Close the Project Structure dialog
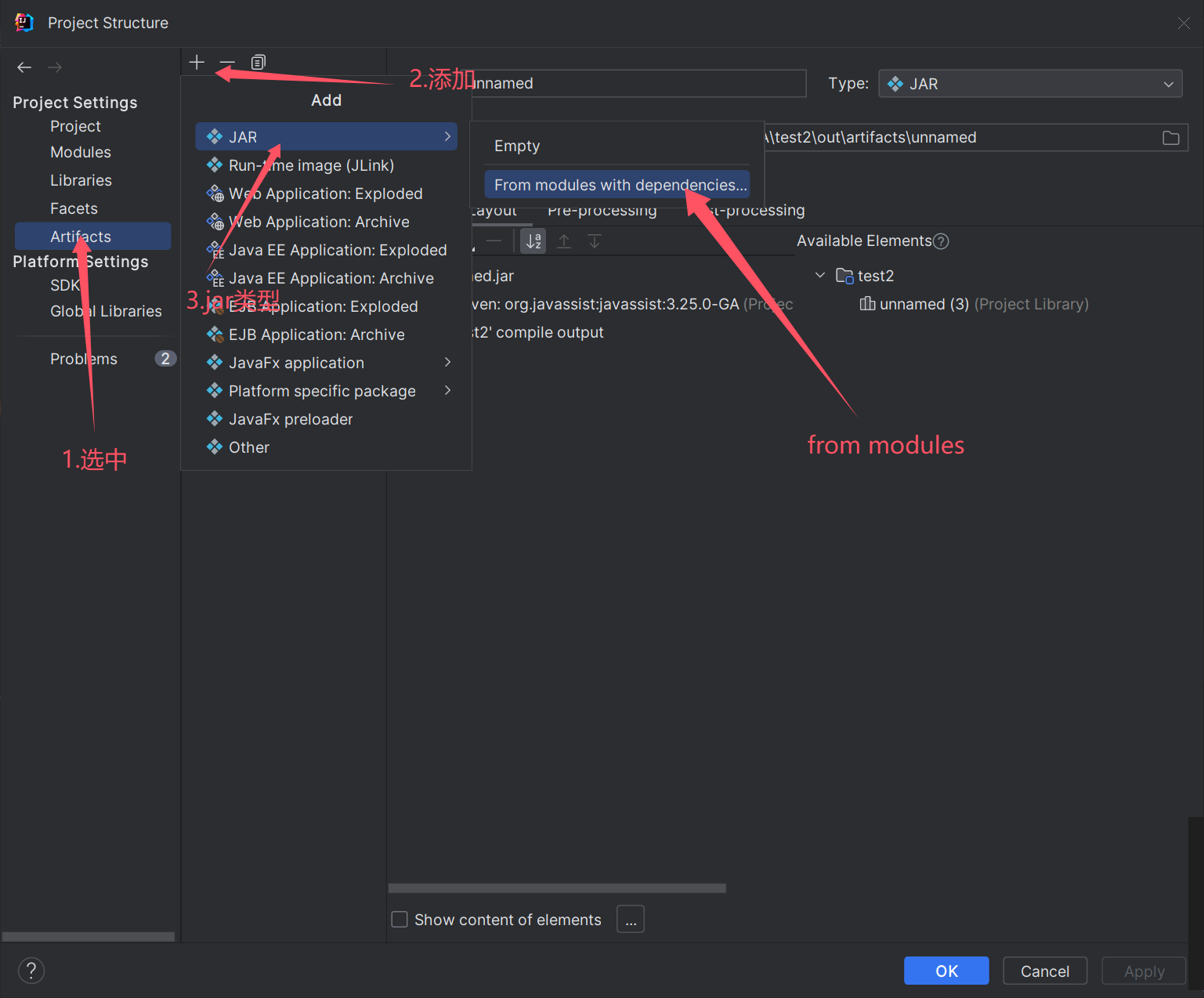The height and width of the screenshot is (998, 1204). click(x=1184, y=24)
